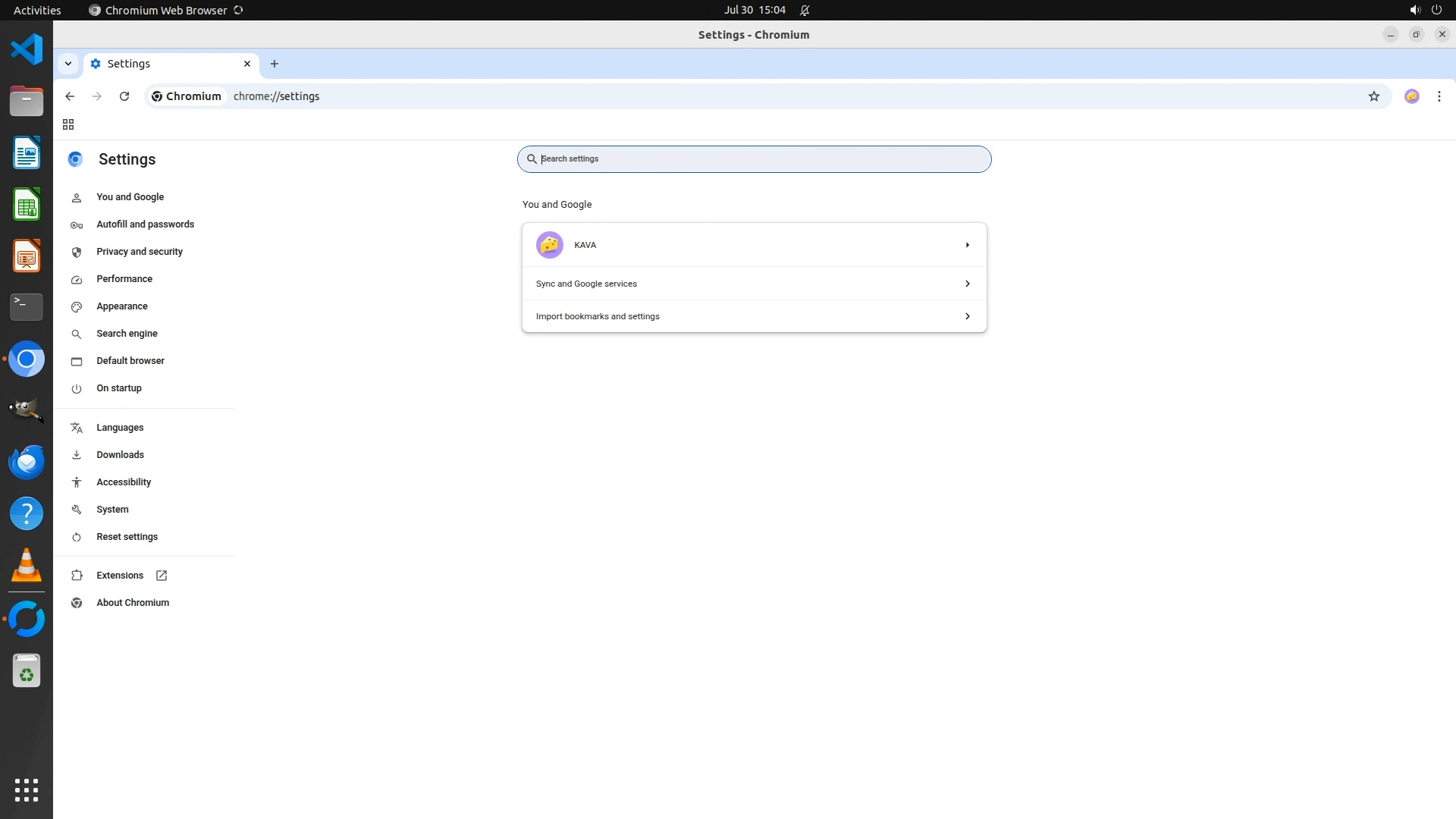
Task: Click the Extensions external link icon
Action: [x=162, y=576]
